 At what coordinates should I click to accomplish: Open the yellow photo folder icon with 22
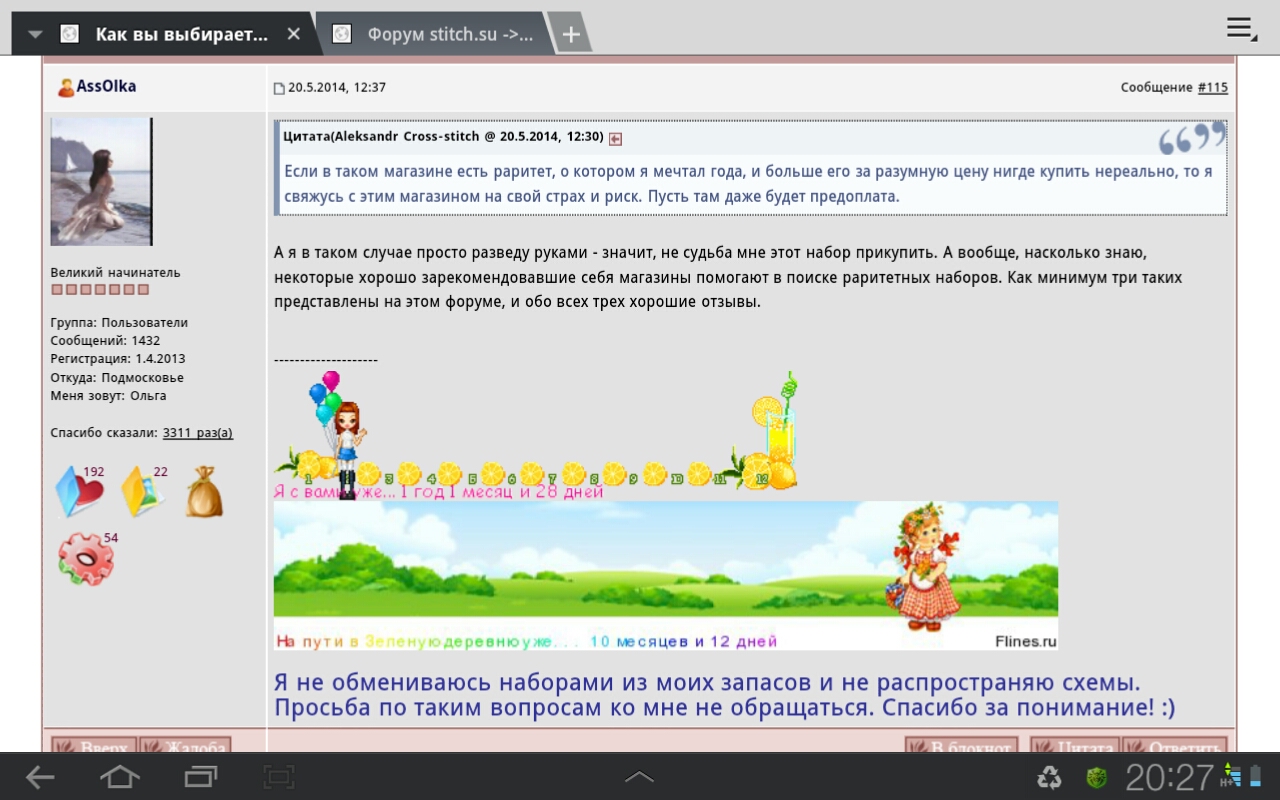tap(143, 491)
